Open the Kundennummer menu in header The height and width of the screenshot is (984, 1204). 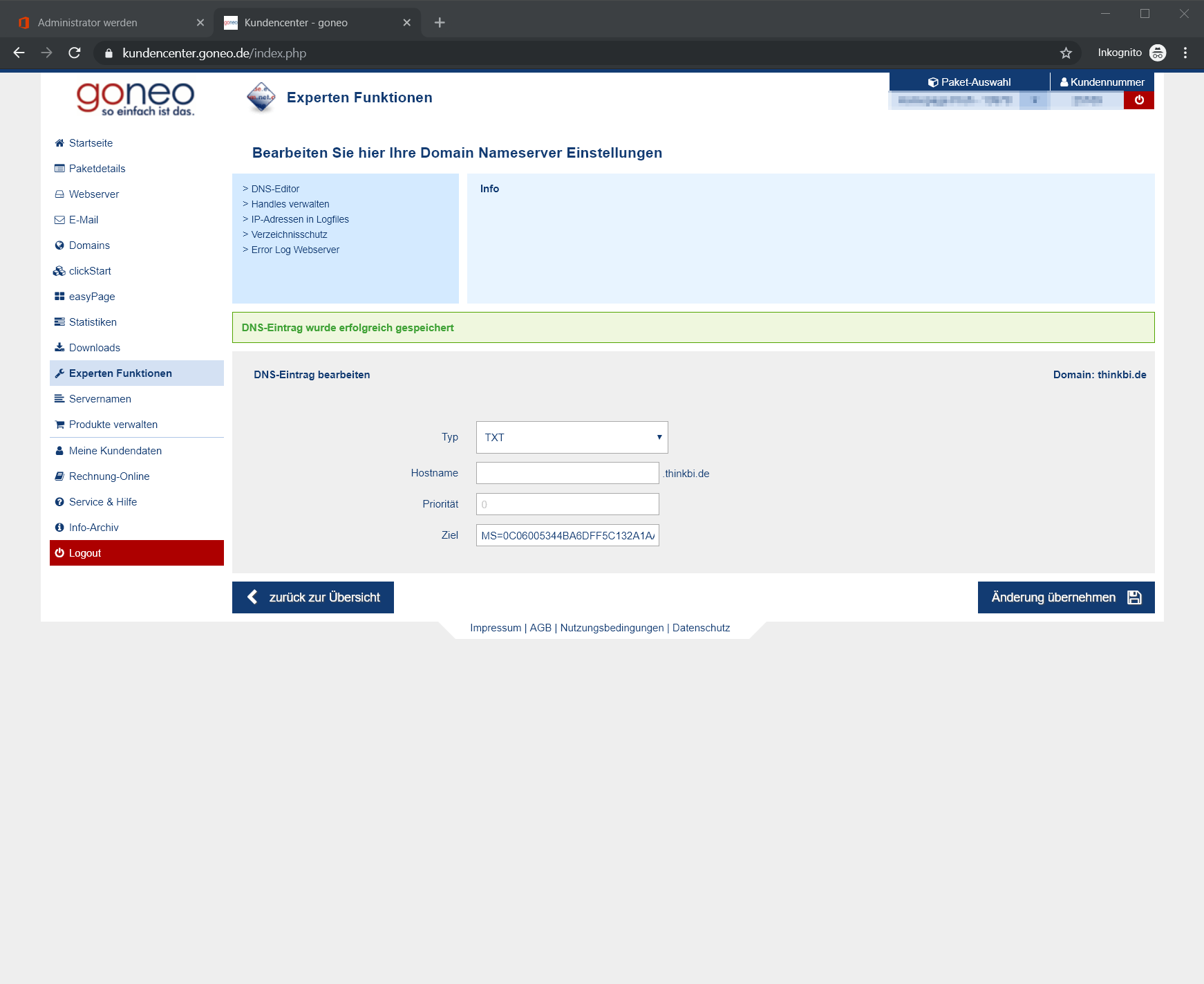pyautogui.click(x=1102, y=82)
